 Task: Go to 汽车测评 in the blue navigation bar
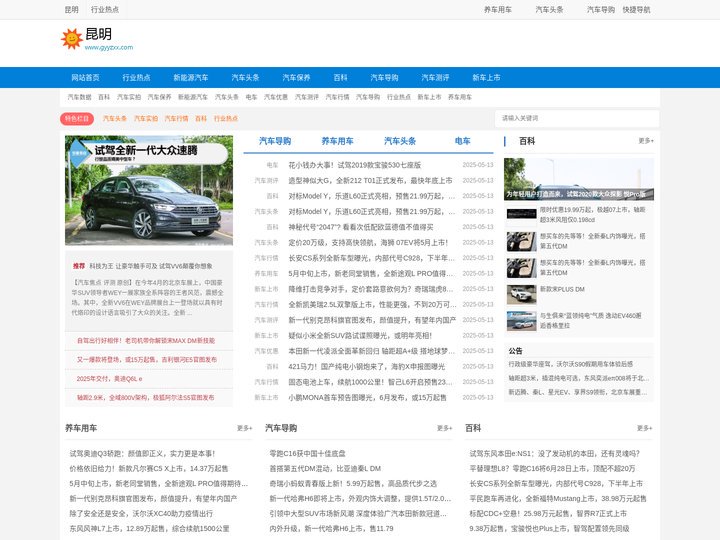[x=435, y=78]
